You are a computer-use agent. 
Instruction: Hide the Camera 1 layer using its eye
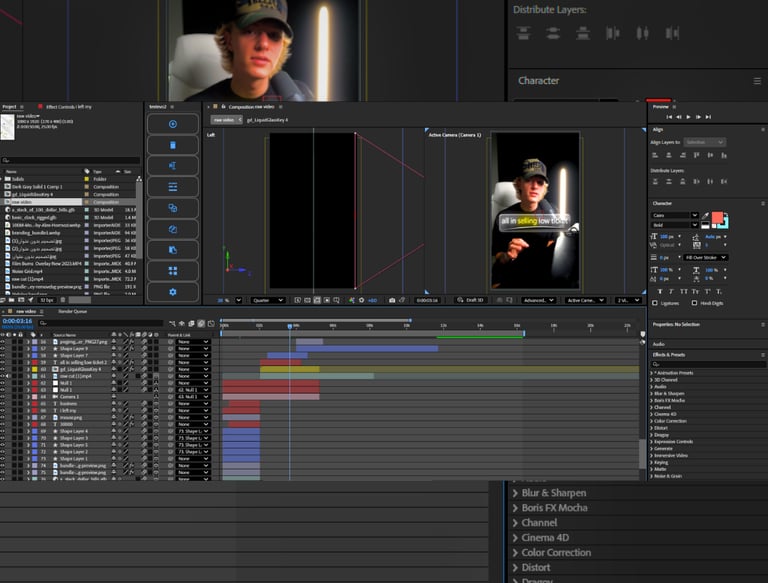[x=3, y=397]
